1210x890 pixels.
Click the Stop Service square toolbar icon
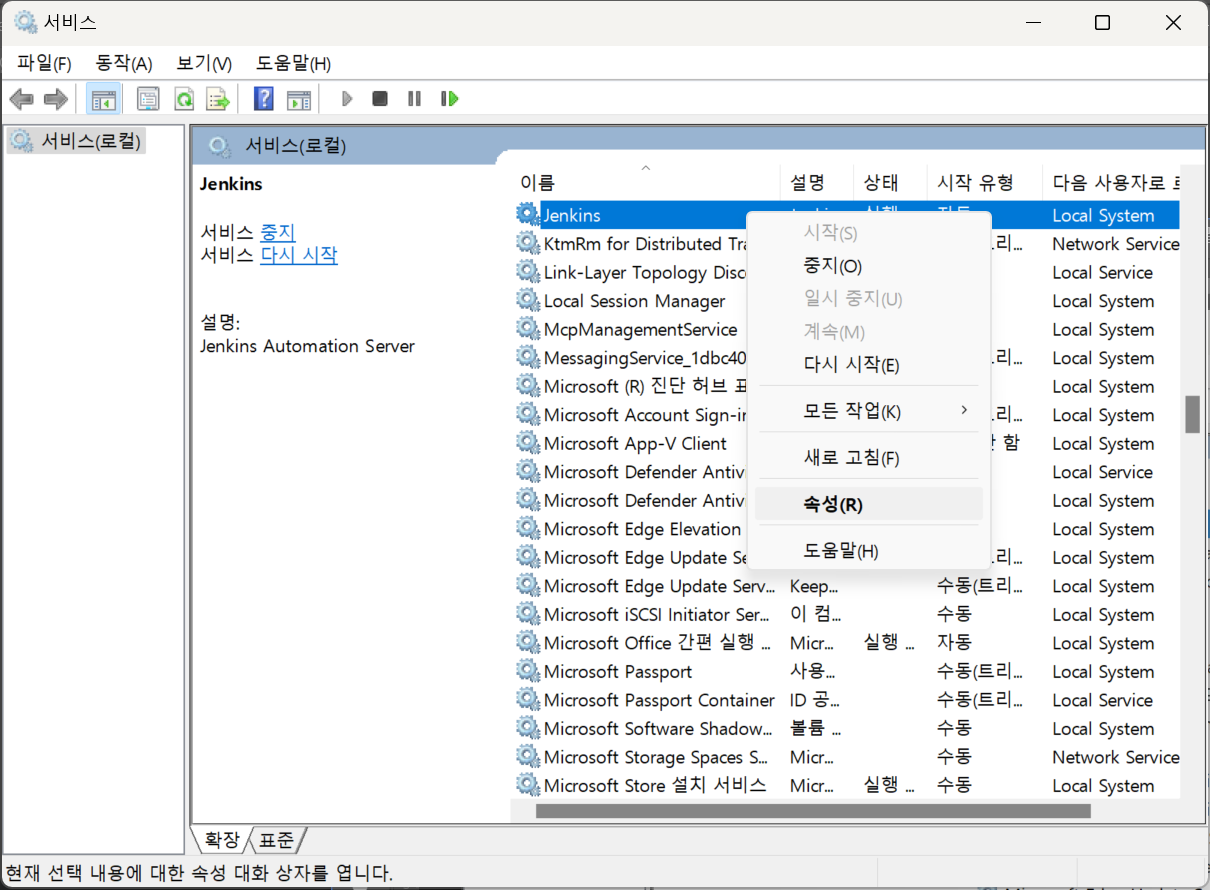click(380, 99)
